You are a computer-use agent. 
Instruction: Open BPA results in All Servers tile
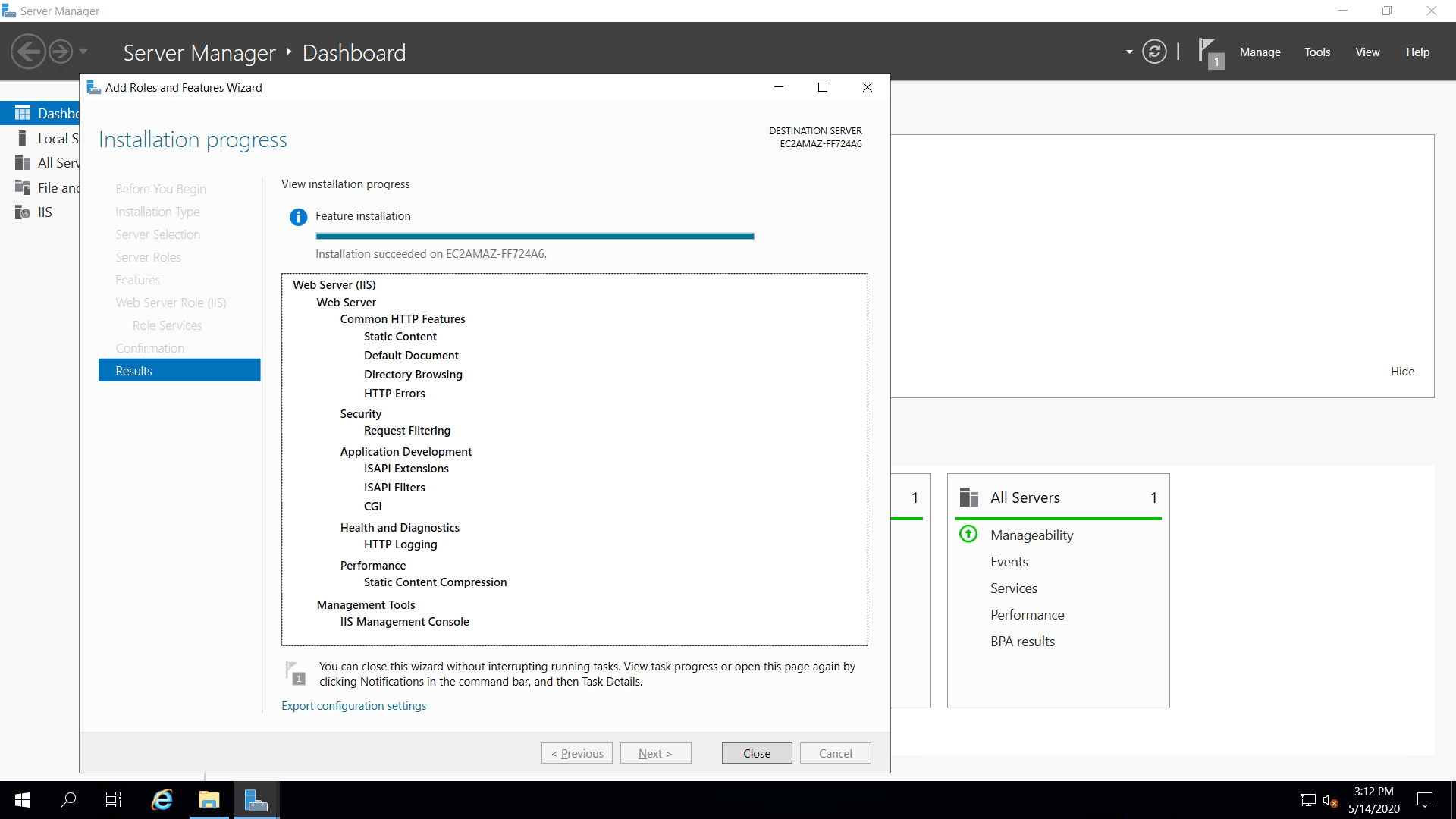pos(1022,642)
